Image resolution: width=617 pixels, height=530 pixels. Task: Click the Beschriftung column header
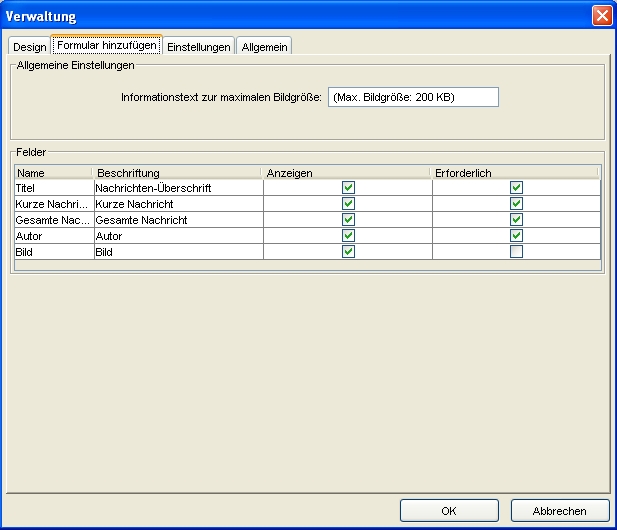176,173
